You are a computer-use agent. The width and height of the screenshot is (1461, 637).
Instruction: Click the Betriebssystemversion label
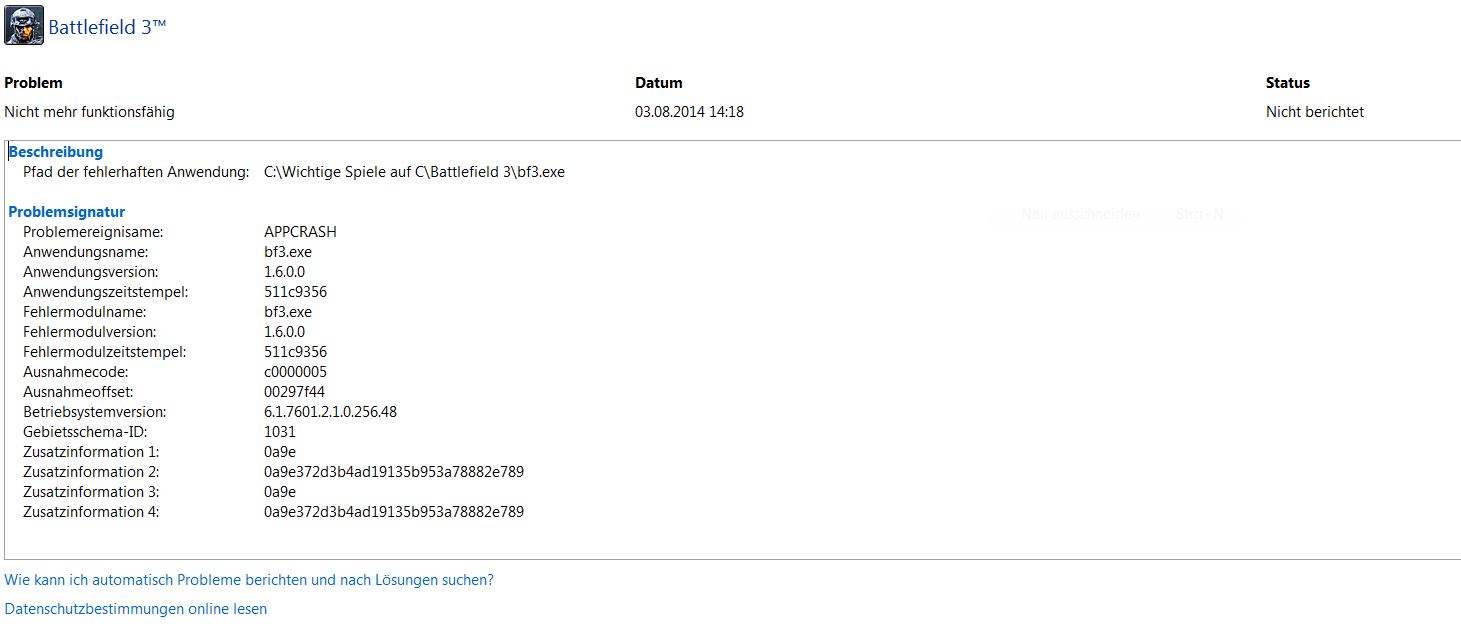pyautogui.click(x=95, y=412)
